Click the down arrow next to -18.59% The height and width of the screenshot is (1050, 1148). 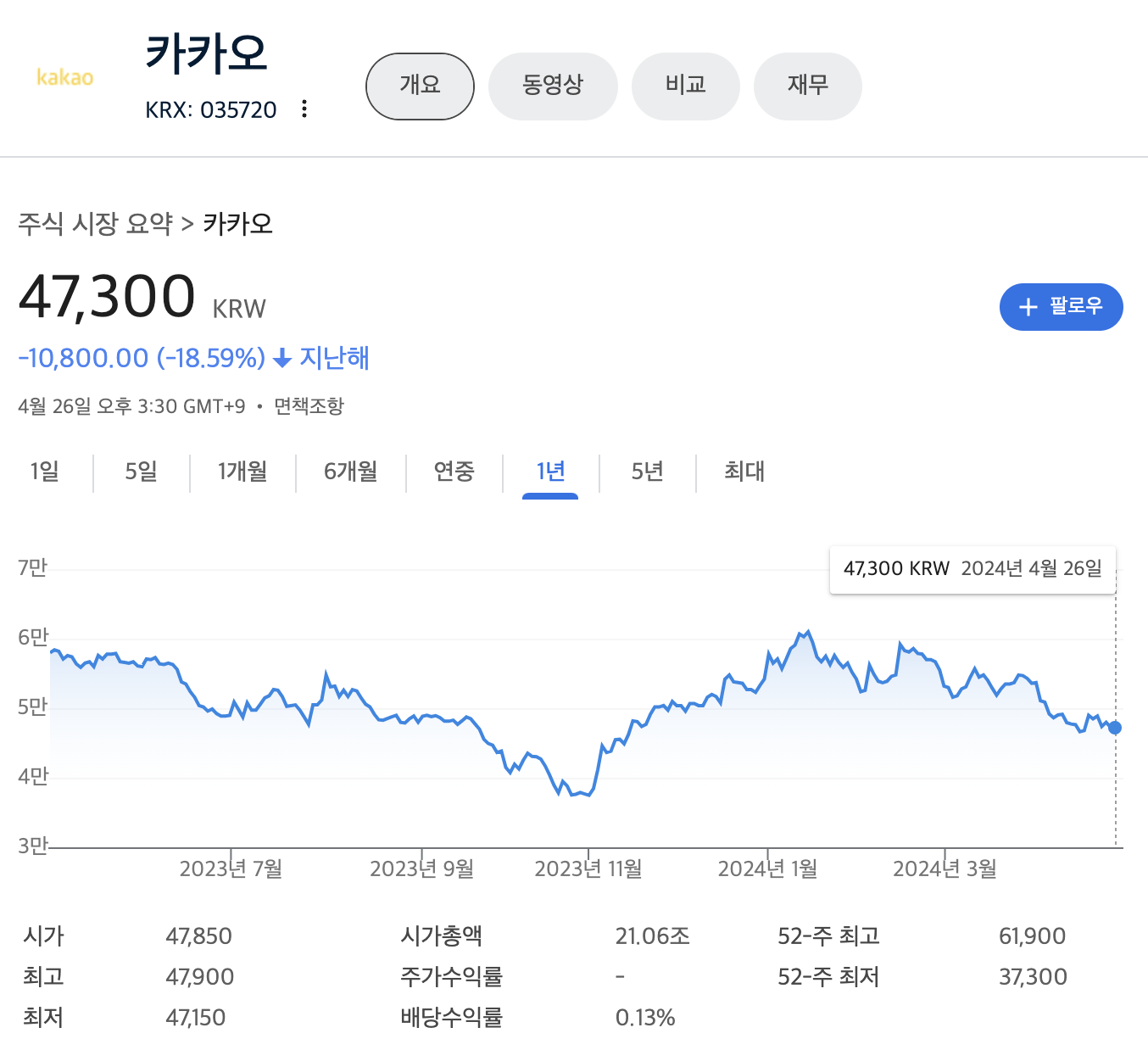point(282,359)
